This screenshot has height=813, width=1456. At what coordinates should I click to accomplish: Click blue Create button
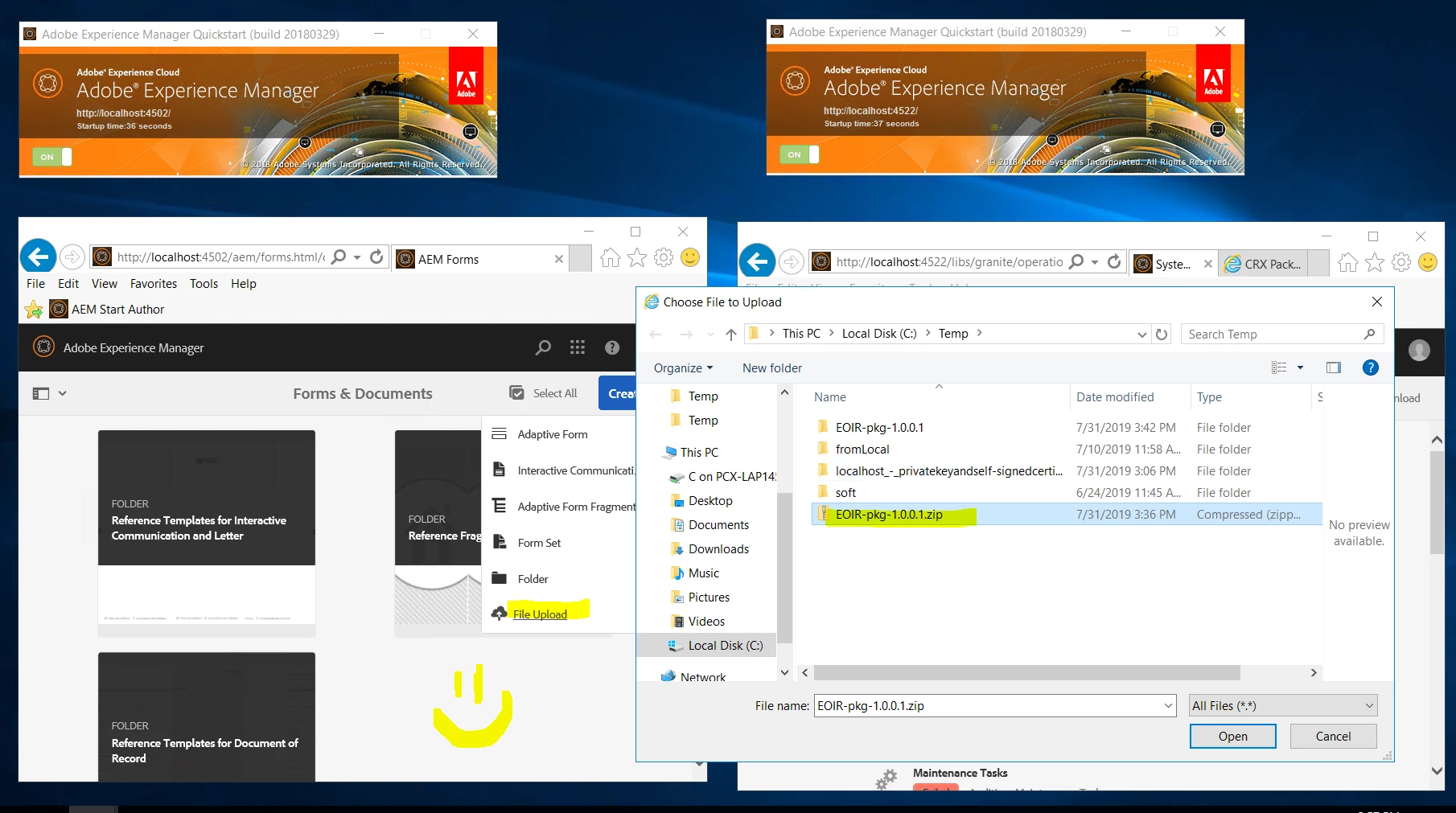(x=618, y=393)
